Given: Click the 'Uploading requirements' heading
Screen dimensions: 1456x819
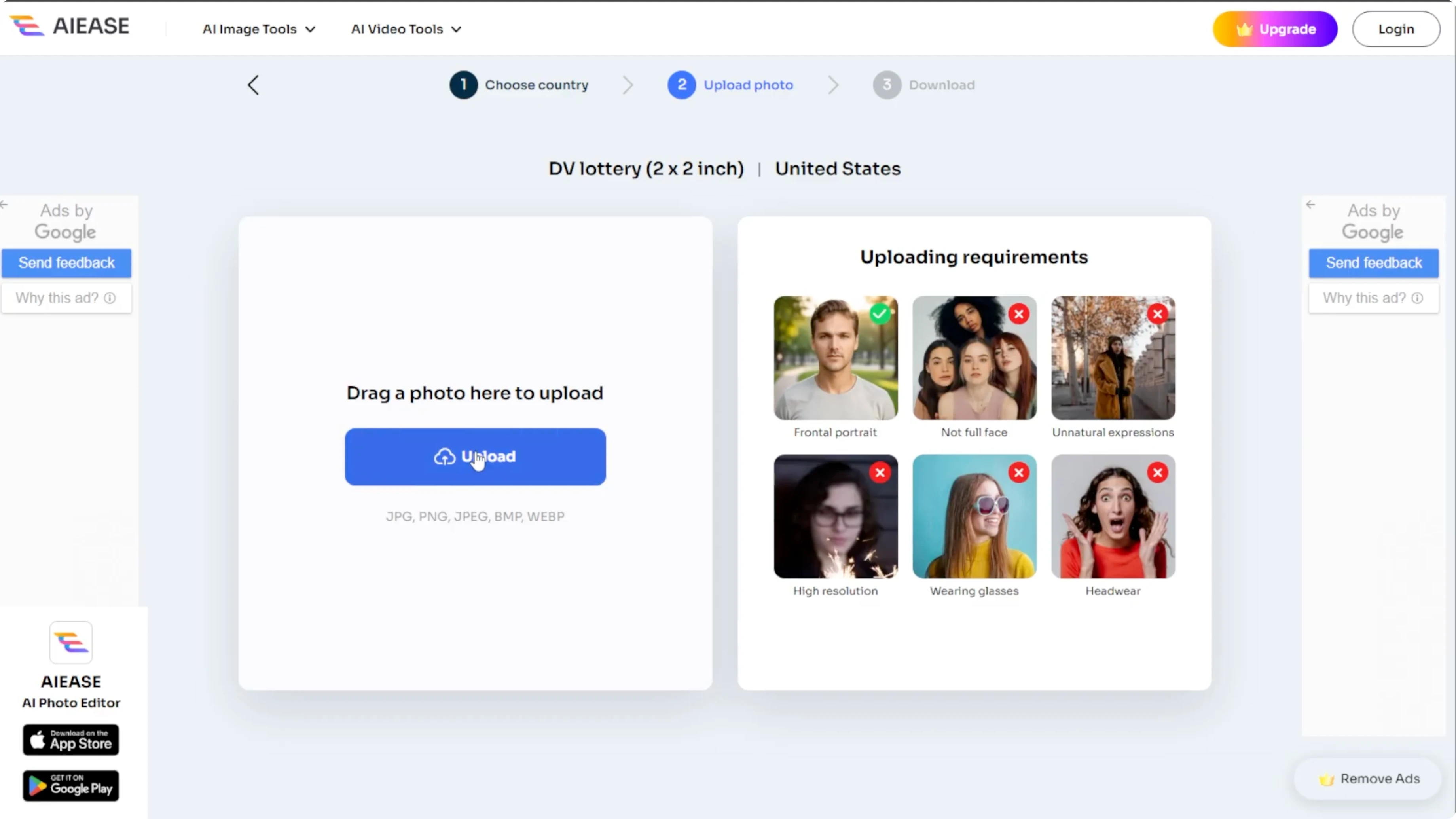Looking at the screenshot, I should [x=974, y=257].
